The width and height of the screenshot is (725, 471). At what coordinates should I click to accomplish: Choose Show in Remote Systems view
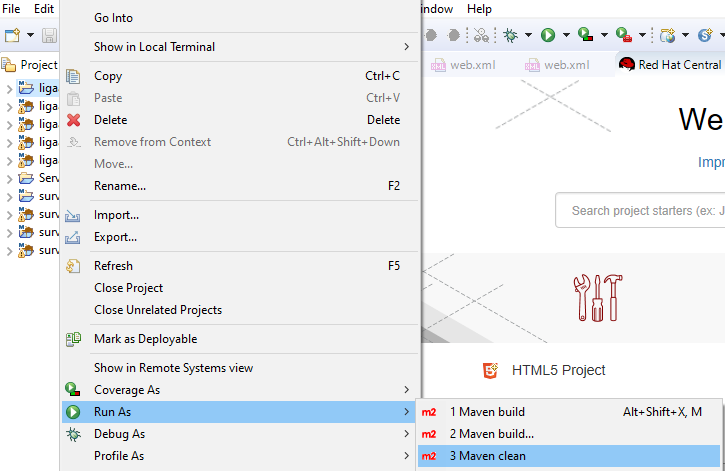pyautogui.click(x=240, y=368)
